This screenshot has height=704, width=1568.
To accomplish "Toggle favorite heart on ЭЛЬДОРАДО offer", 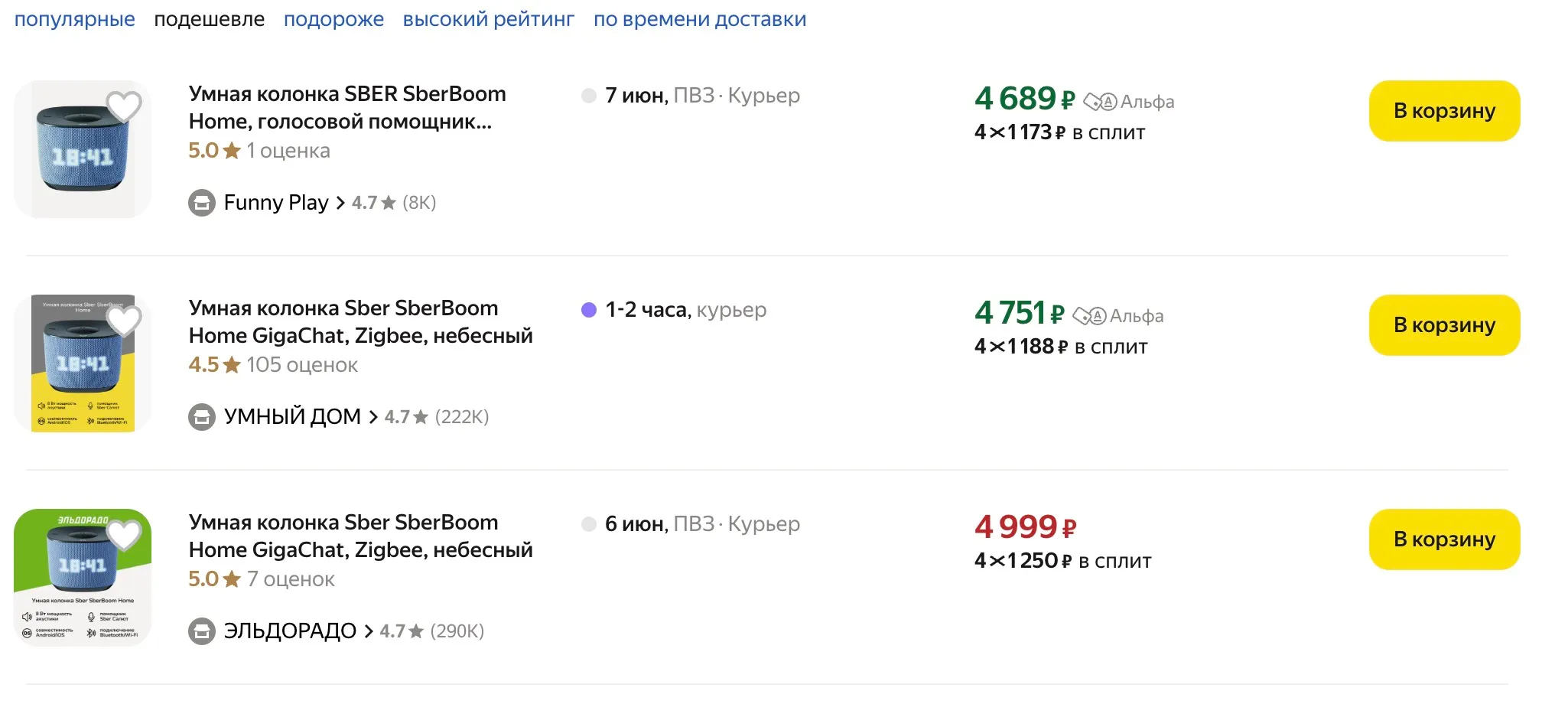I will [x=123, y=534].
